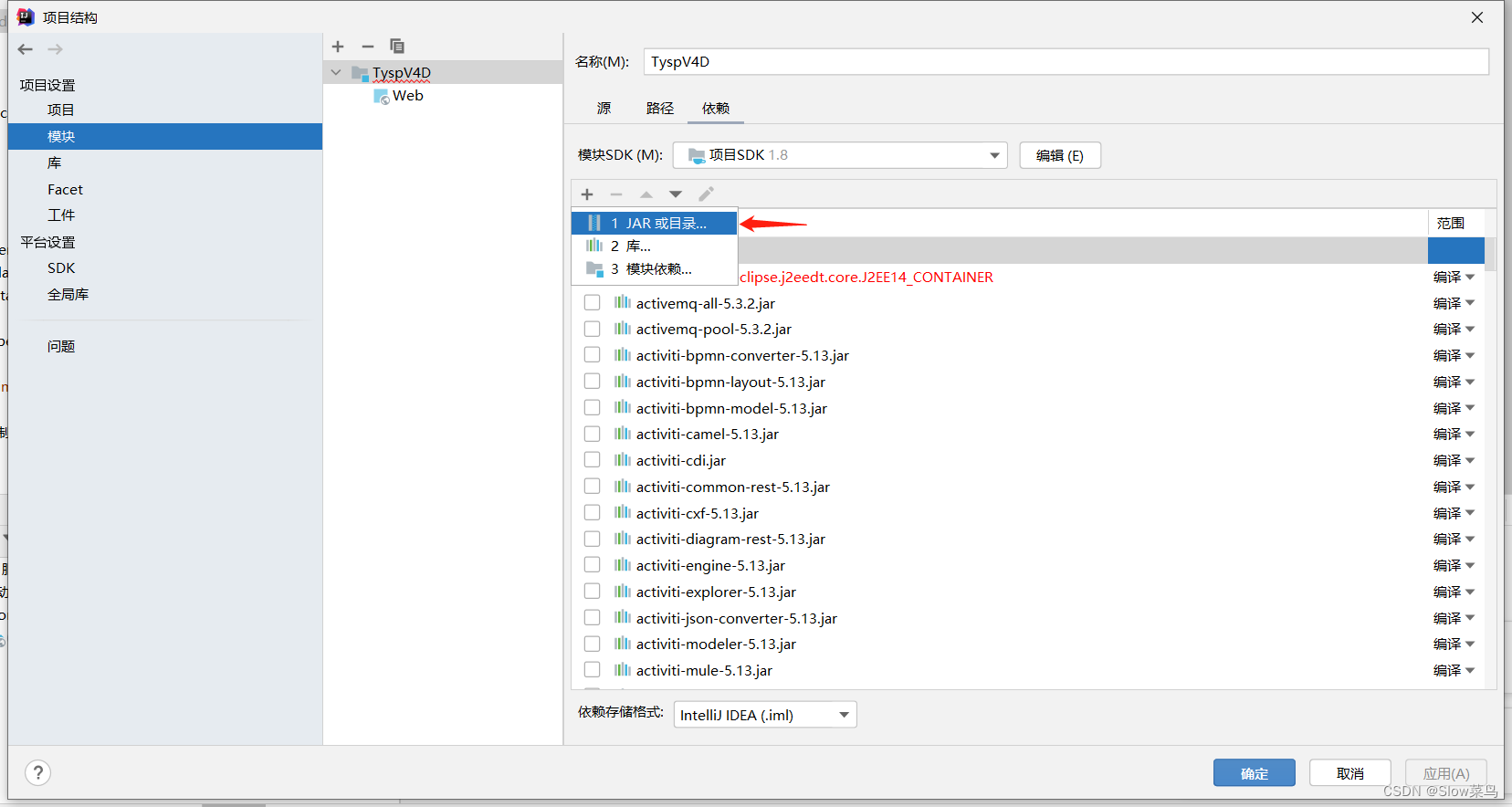Viewport: 1512px width, 807px height.
Task: Click the 编辑 (E) SDK button
Action: pos(1060,155)
